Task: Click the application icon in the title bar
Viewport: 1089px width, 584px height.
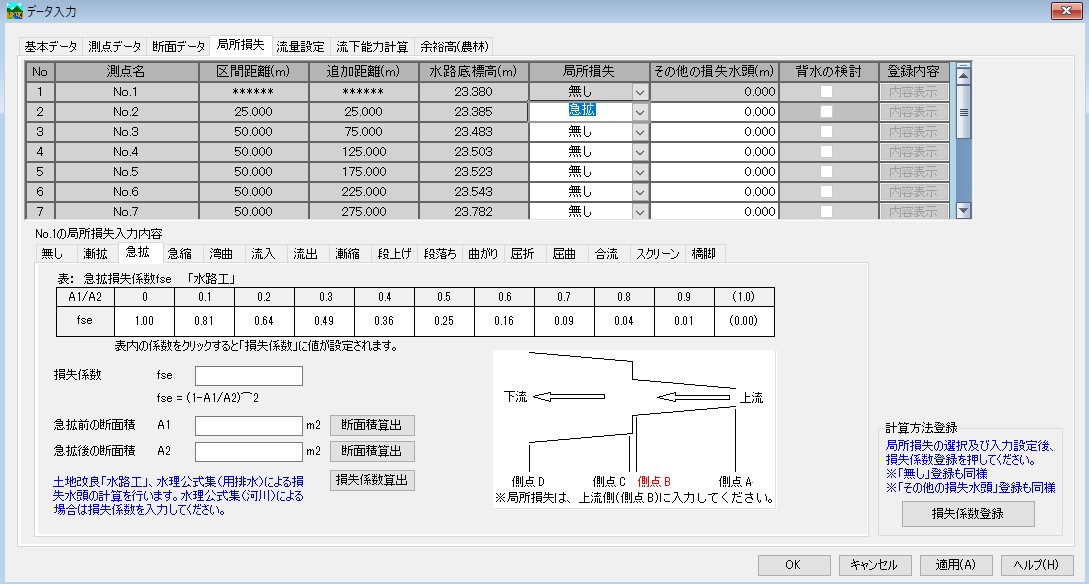Action: 14,10
